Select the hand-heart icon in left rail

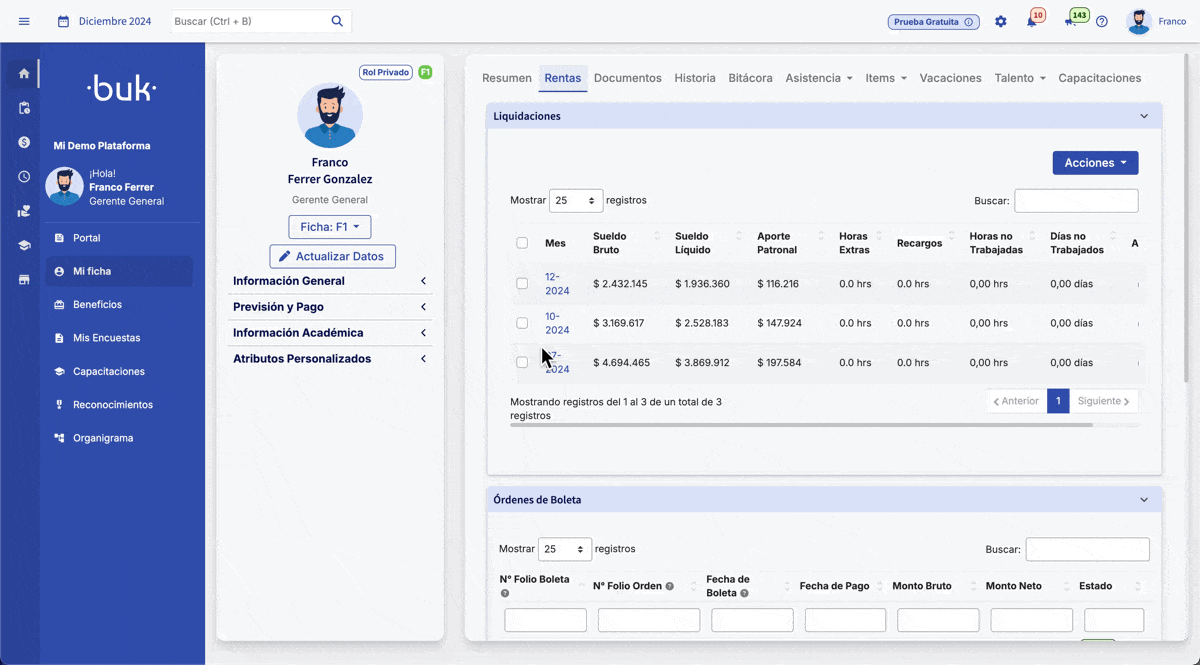click(24, 211)
